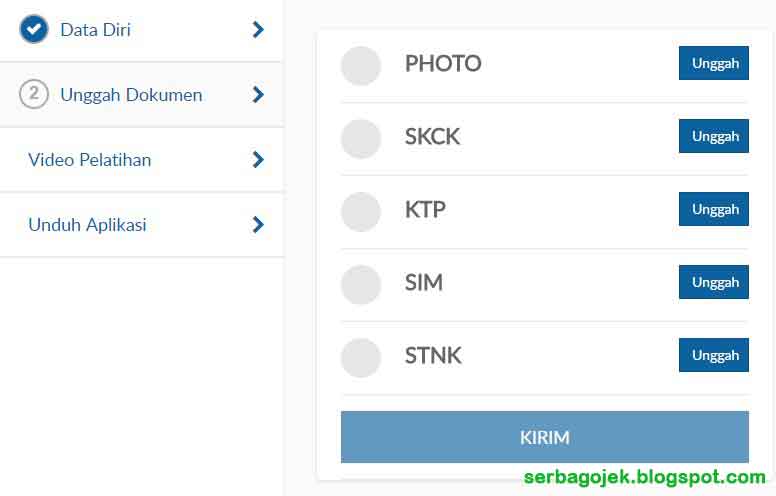The width and height of the screenshot is (776, 496).
Task: Open the Video Pelatihan menu item
Action: click(90, 160)
